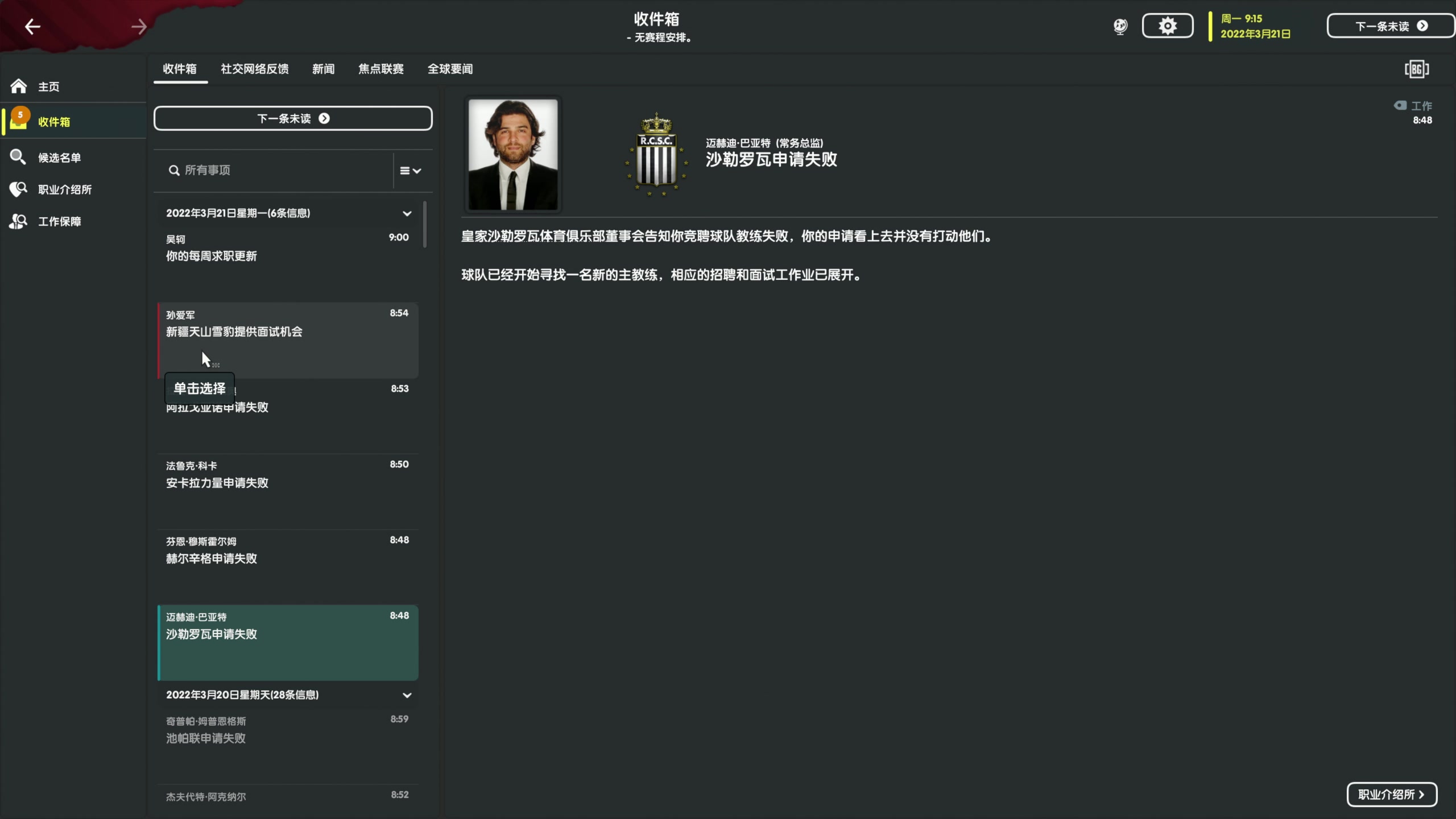Click the 工作 tag icon in message header

point(1400,105)
